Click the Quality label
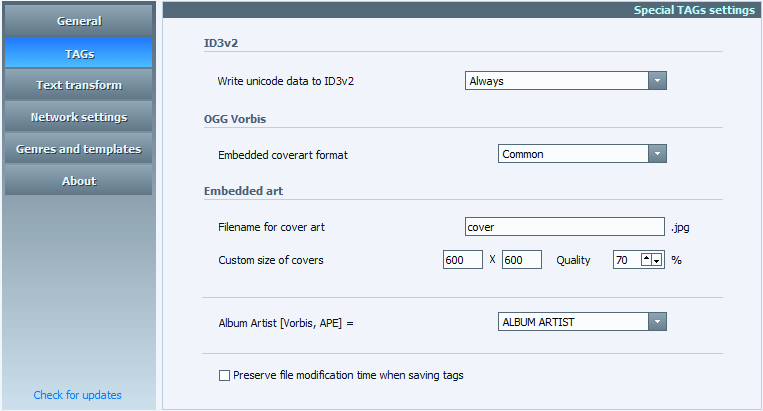763x411 pixels. [573, 260]
